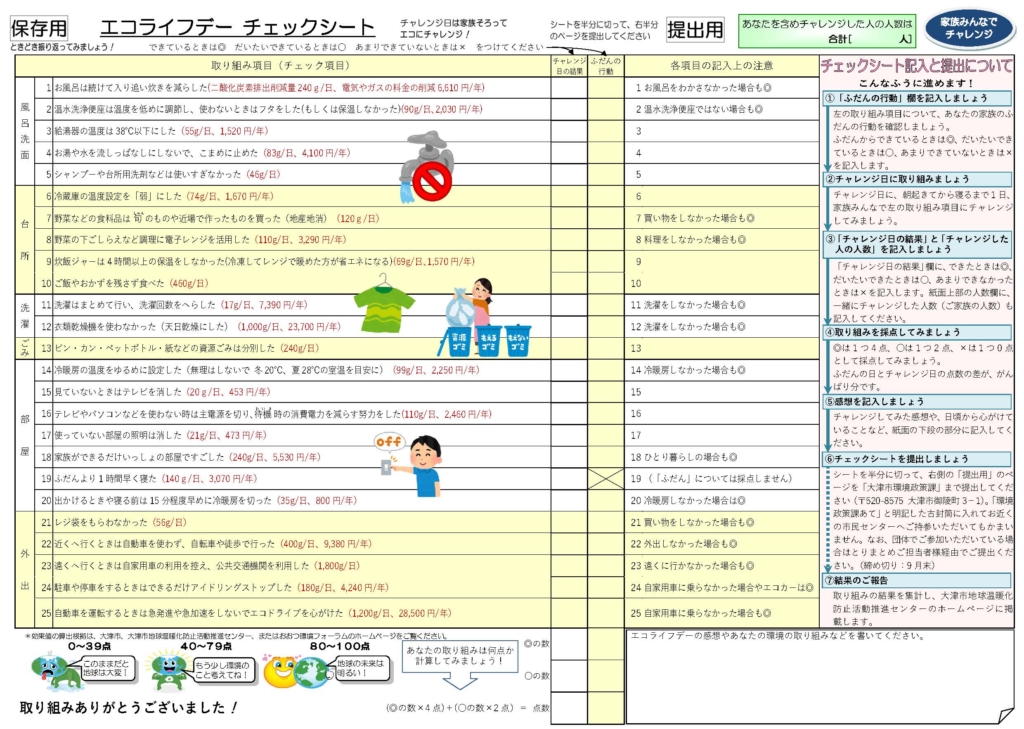
Task: Click the yellow smiling sun face
Action: coord(281,671)
